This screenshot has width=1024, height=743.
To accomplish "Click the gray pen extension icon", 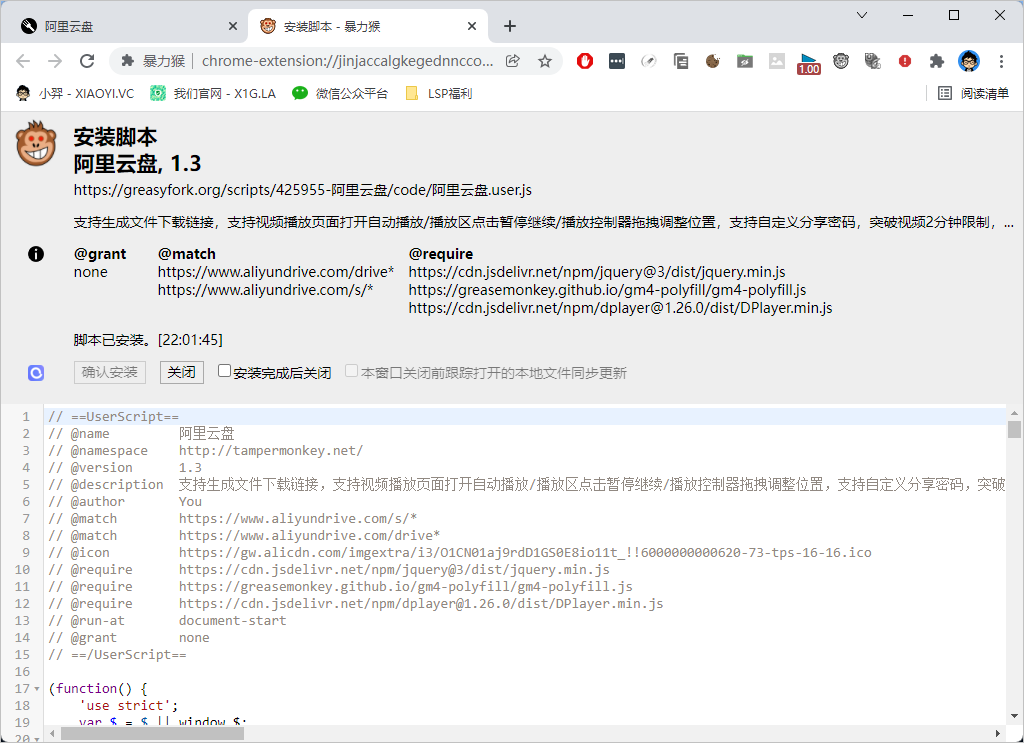I will click(648, 61).
